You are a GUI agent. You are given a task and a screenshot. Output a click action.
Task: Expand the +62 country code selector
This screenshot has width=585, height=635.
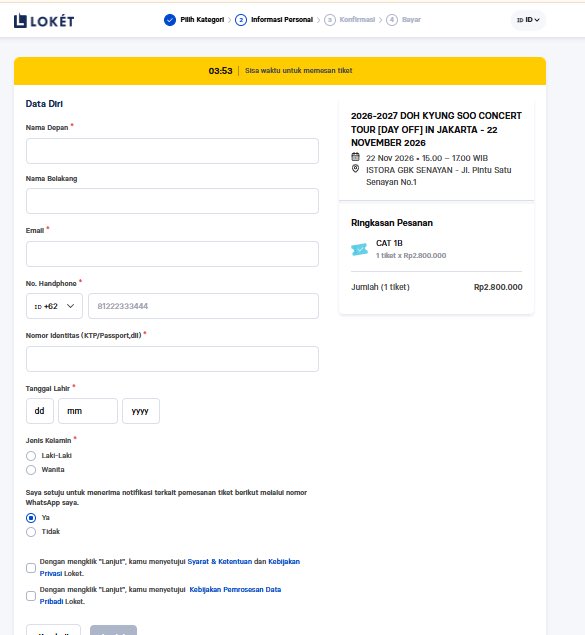tap(54, 306)
